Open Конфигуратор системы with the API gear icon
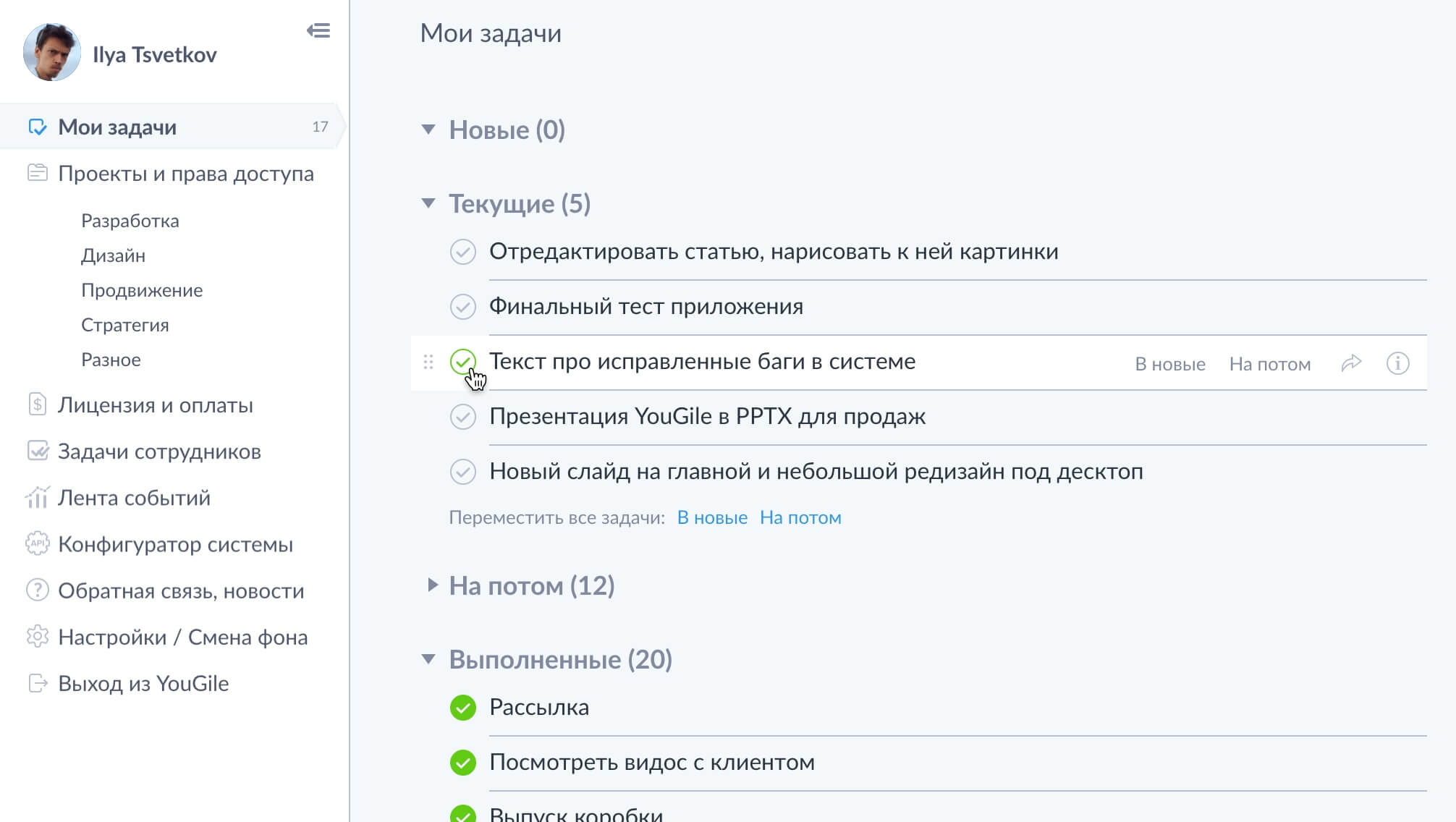 tap(176, 545)
